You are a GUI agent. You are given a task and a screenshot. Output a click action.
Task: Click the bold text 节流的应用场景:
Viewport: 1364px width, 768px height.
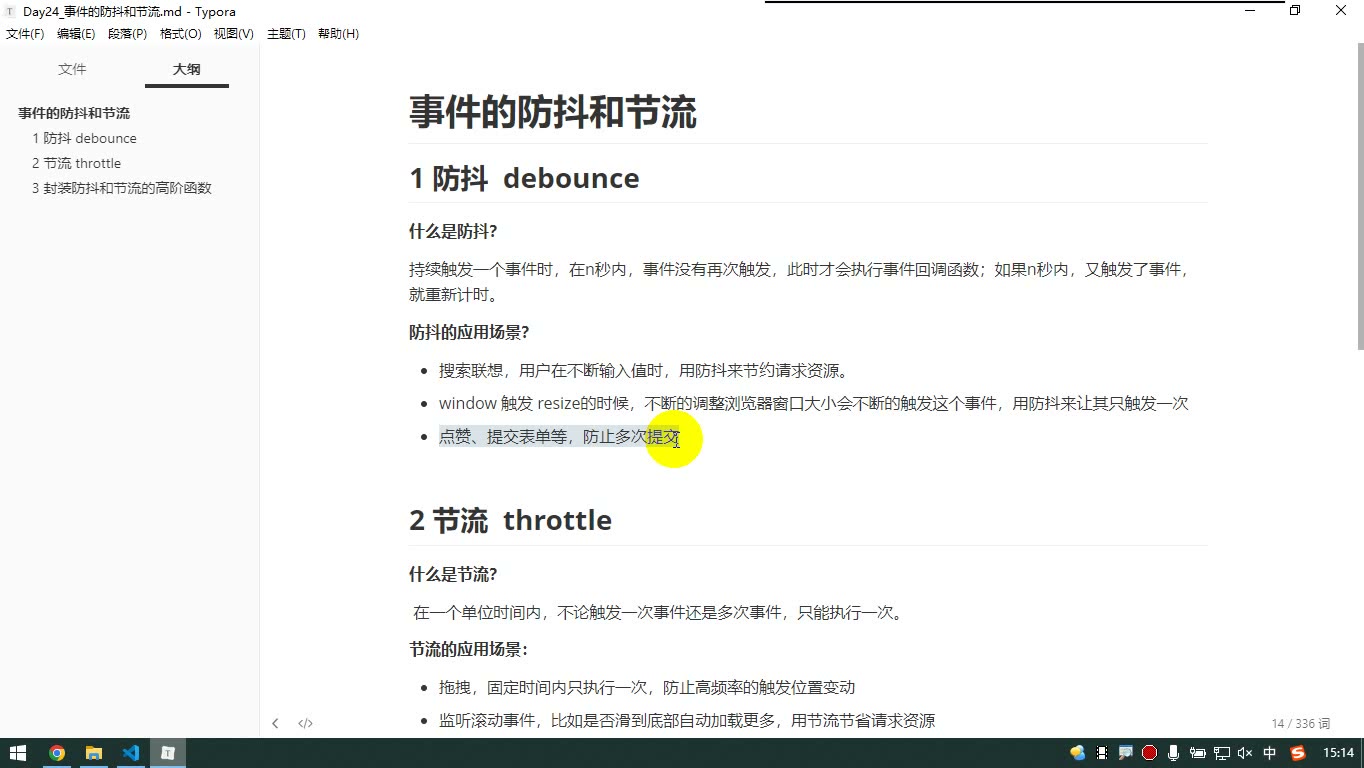(x=468, y=649)
